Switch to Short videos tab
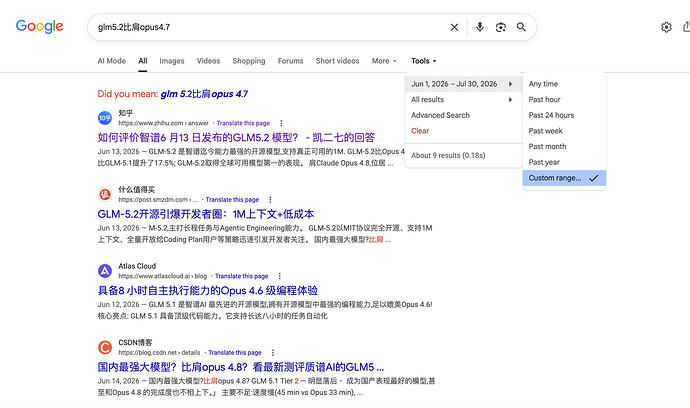690x408 pixels. [x=338, y=61]
